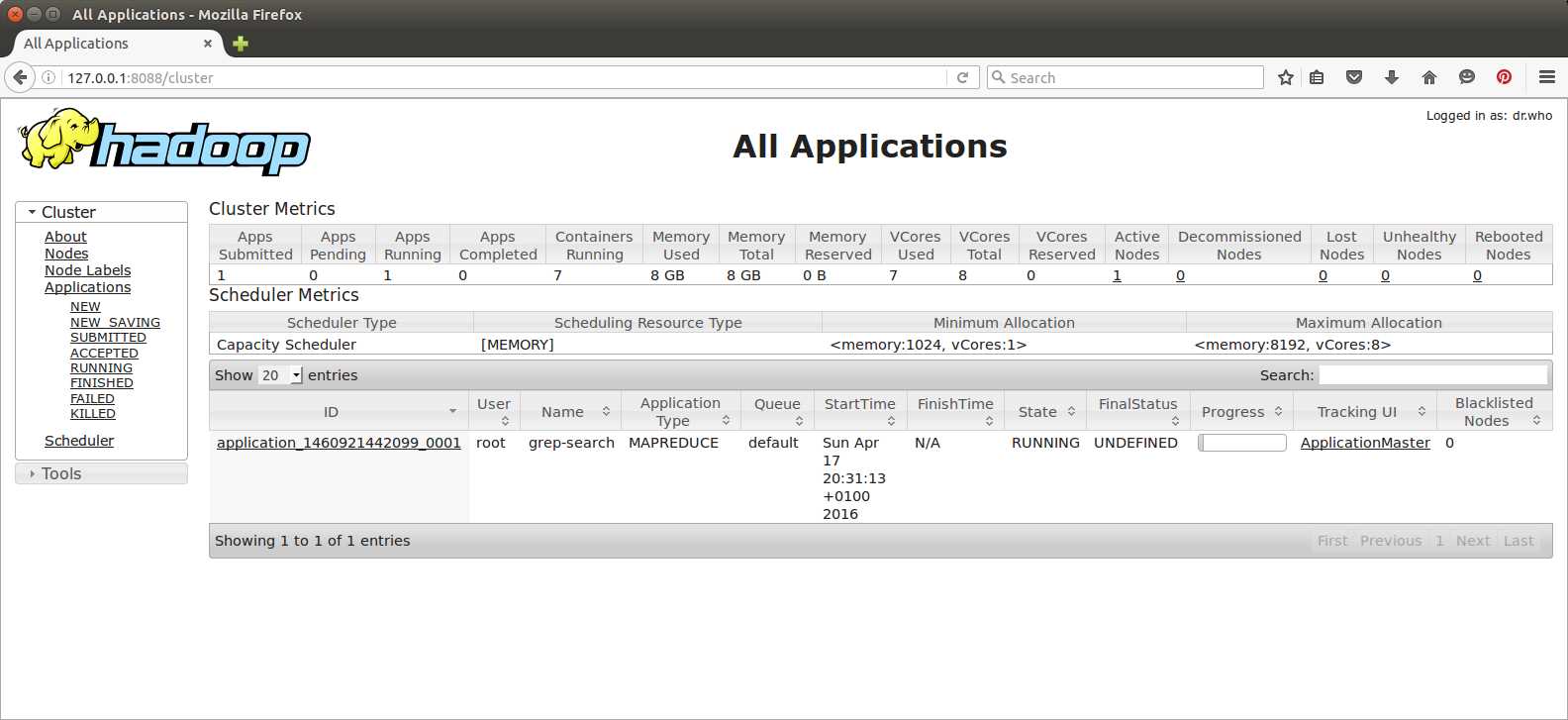Filter applications by FINISHED state

click(x=101, y=383)
